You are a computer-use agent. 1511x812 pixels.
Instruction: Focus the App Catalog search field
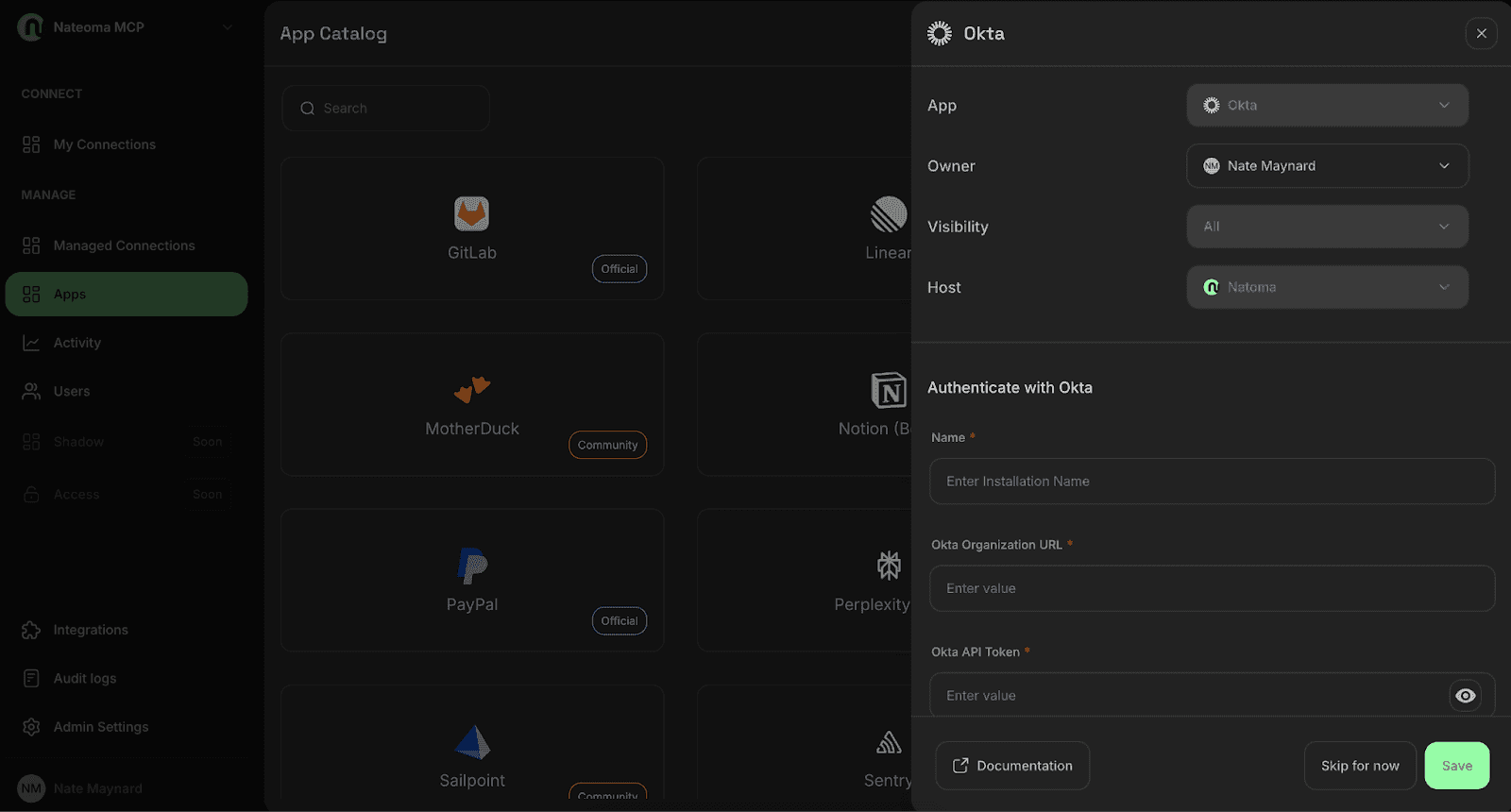385,109
